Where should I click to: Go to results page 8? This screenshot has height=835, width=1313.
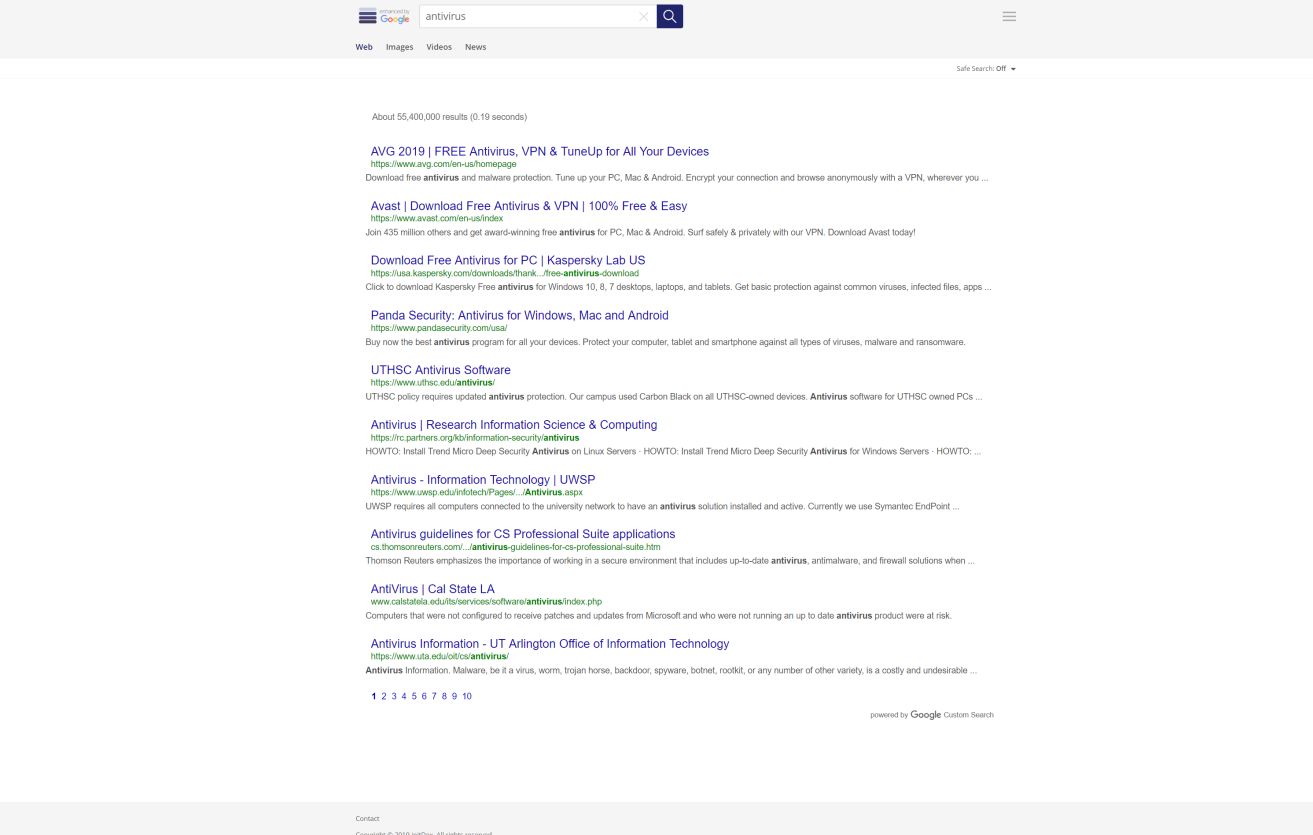(x=444, y=696)
